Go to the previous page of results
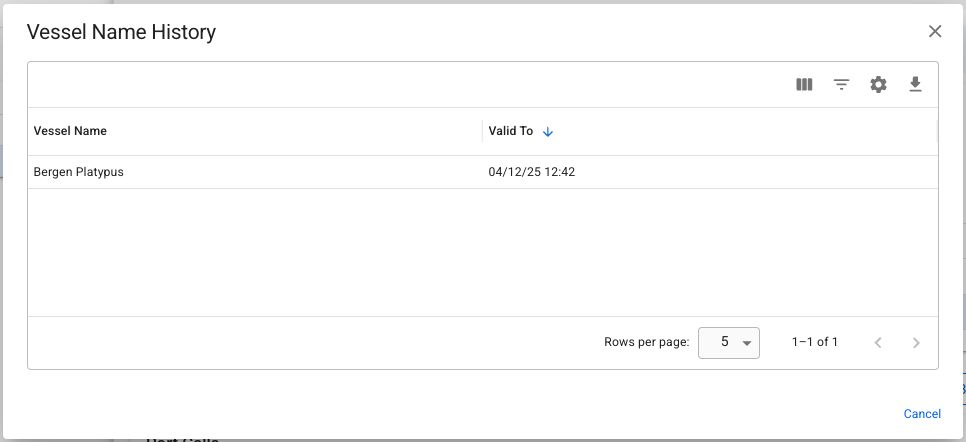Screen dimensions: 966x442 click(878, 343)
